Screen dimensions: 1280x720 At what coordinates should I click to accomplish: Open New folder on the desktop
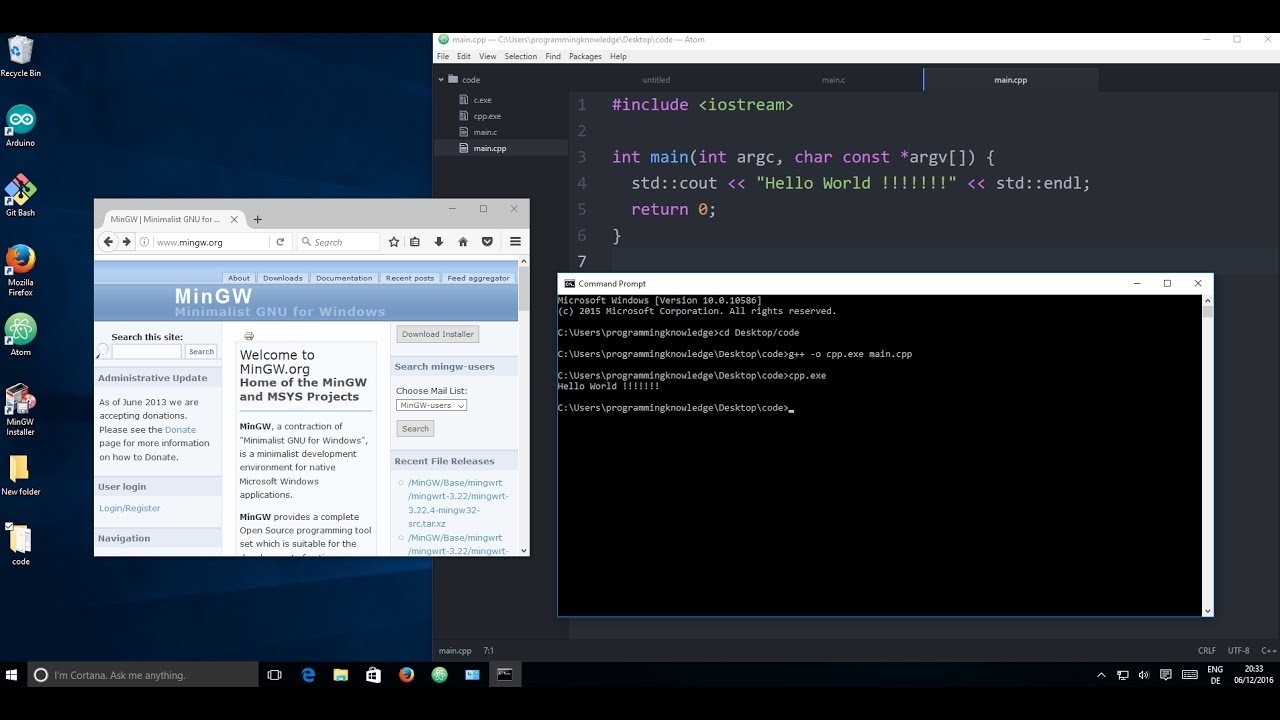tap(20, 475)
